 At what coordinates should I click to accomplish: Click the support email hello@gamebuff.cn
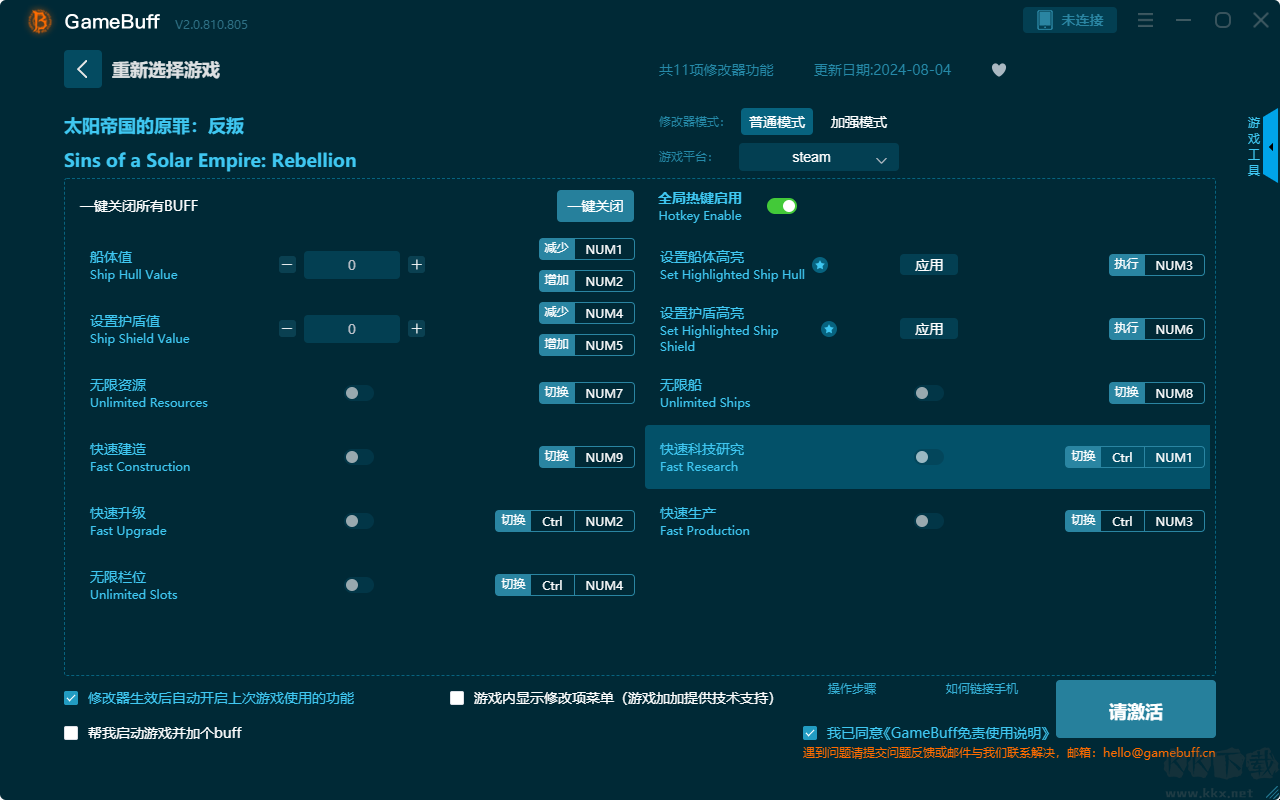point(1159,753)
